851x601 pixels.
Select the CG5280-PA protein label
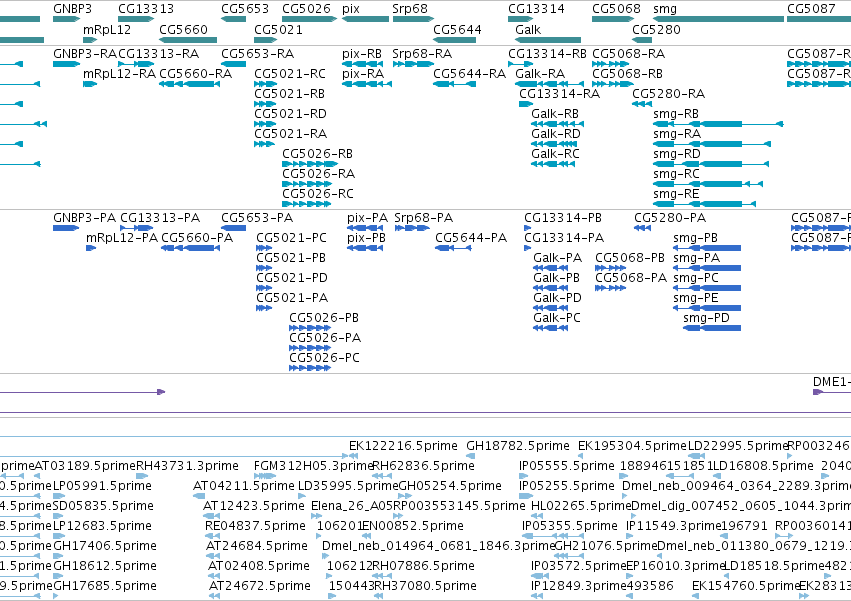[670, 218]
